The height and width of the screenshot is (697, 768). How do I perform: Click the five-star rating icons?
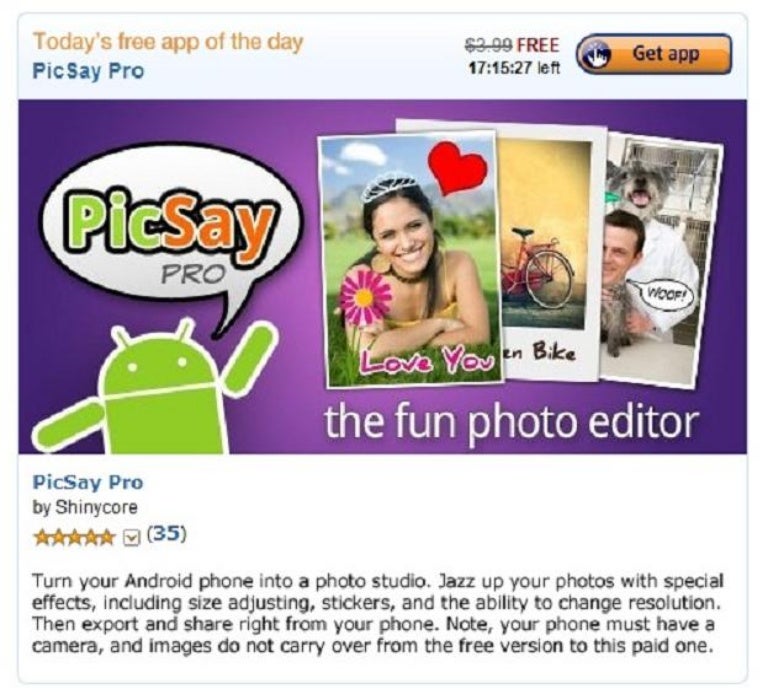[x=74, y=538]
